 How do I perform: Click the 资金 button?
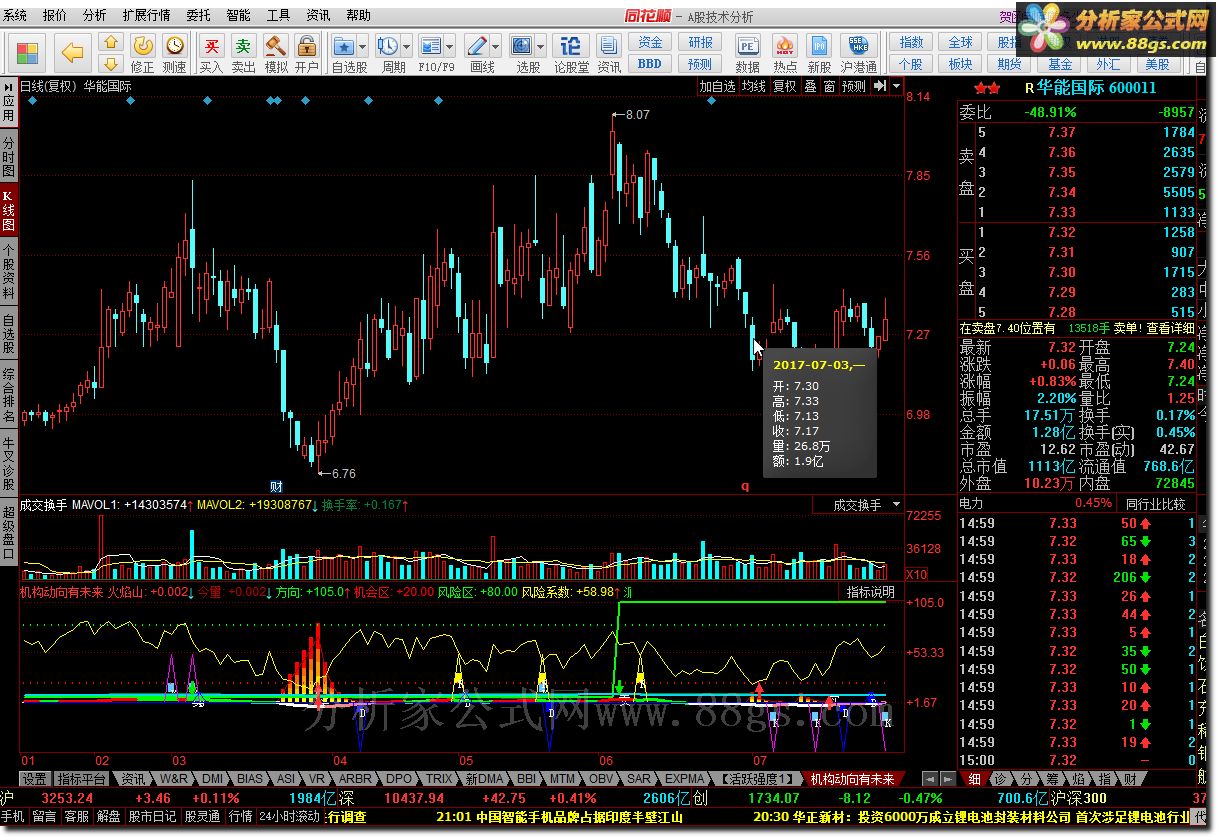point(650,42)
